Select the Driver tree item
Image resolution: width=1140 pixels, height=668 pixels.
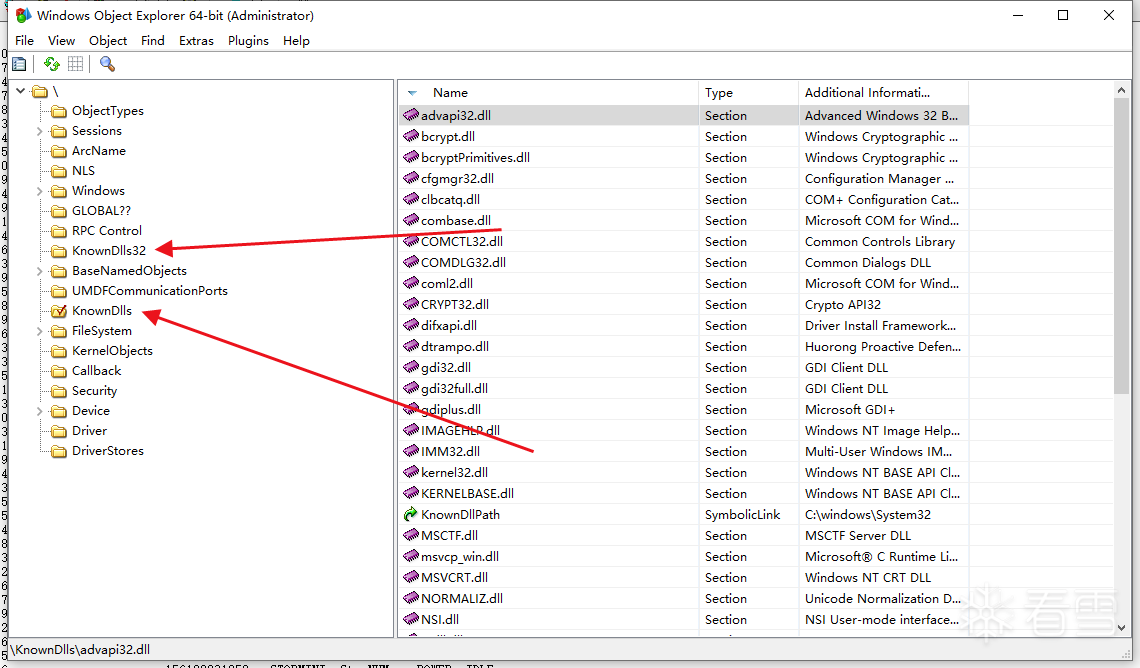[x=89, y=431]
